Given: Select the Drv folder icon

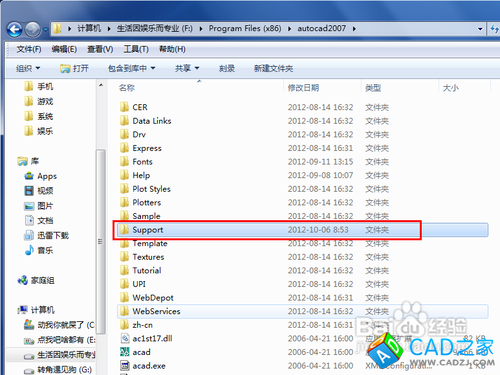Looking at the screenshot, I should [124, 134].
